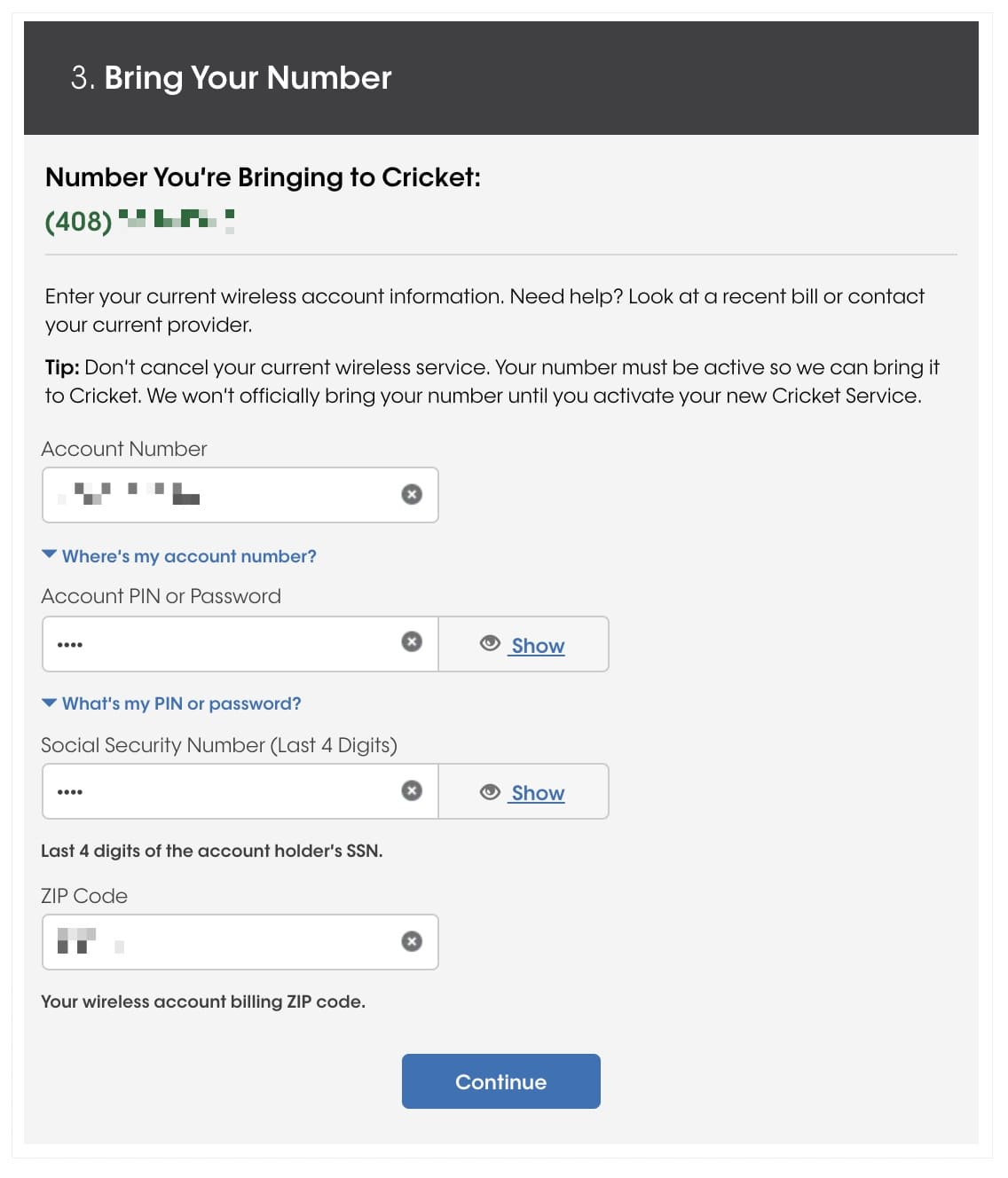1008x1178 pixels.
Task: Select the "3. Bring Your Number" section header
Action: (232, 78)
